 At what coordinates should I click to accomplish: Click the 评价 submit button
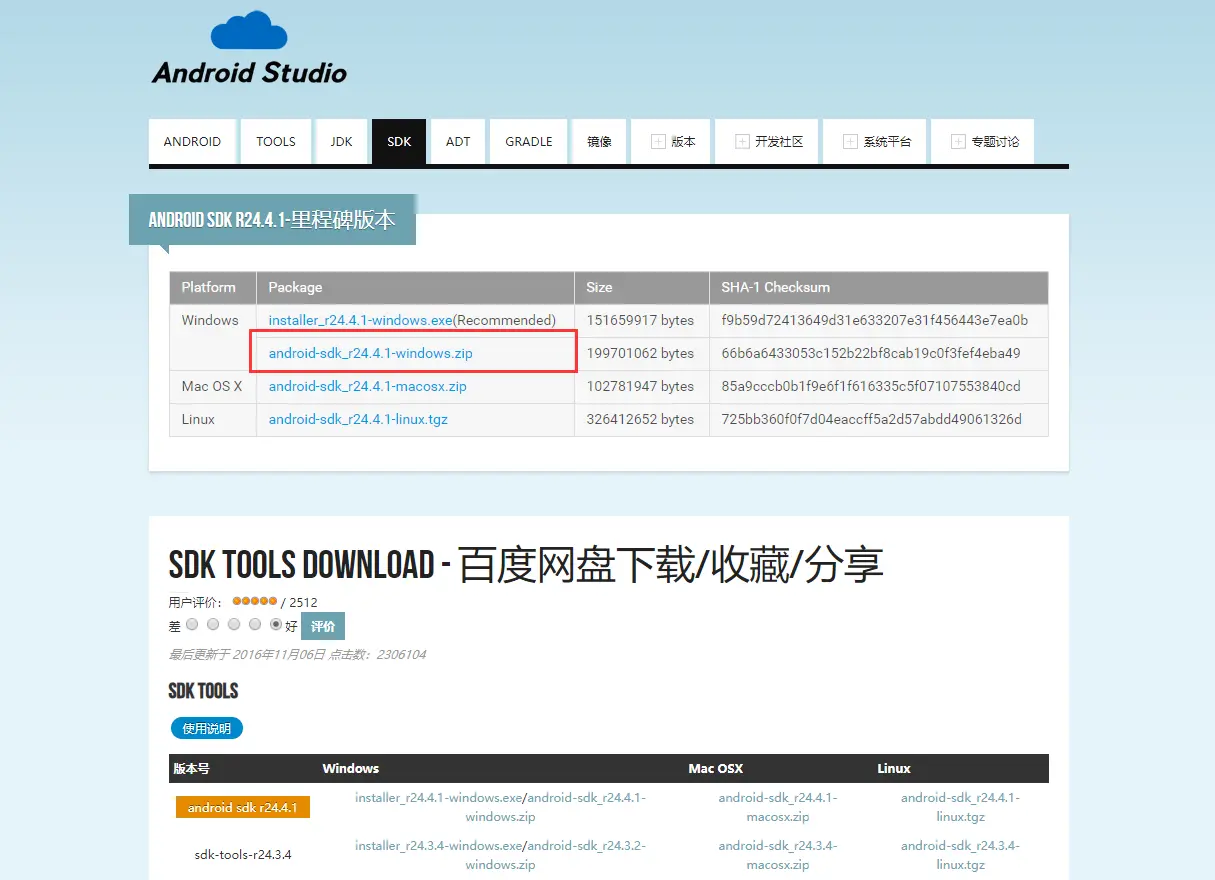point(323,626)
